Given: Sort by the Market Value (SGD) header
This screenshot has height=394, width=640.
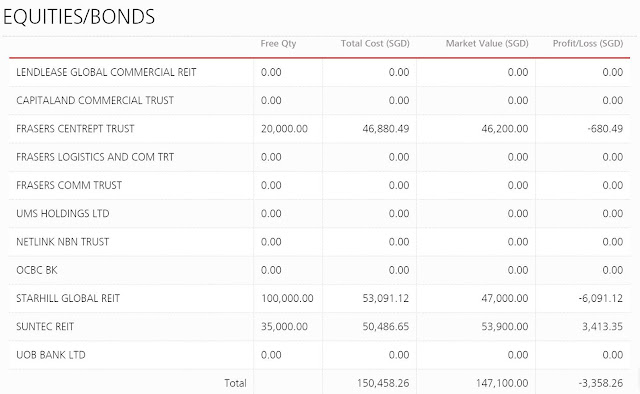Looking at the screenshot, I should (487, 44).
